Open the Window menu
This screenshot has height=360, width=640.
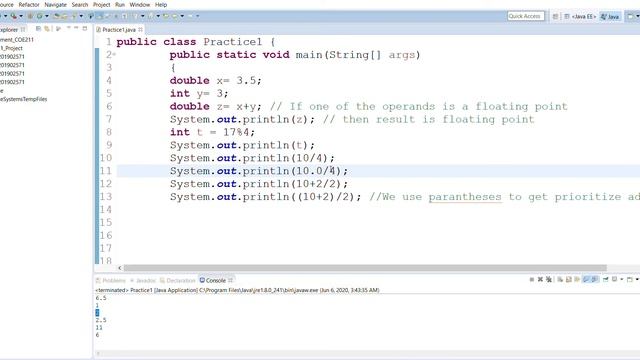point(140,4)
